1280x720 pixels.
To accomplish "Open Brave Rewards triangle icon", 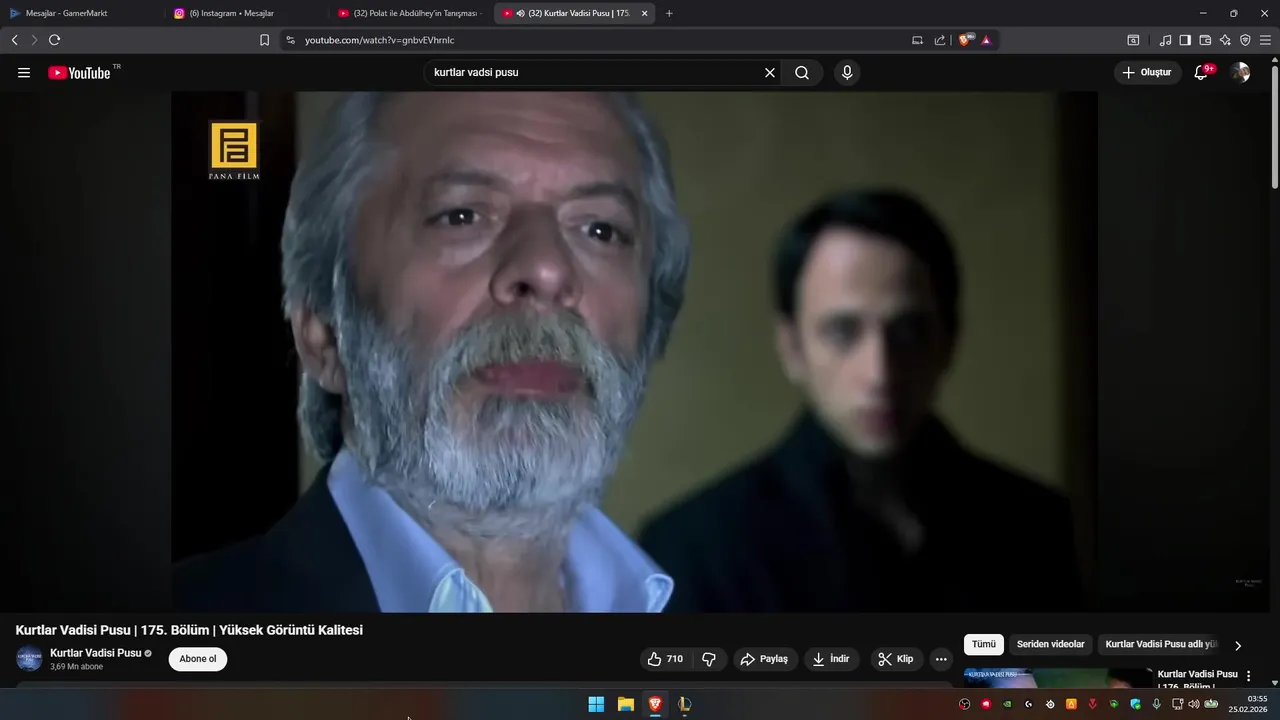I will click(986, 40).
